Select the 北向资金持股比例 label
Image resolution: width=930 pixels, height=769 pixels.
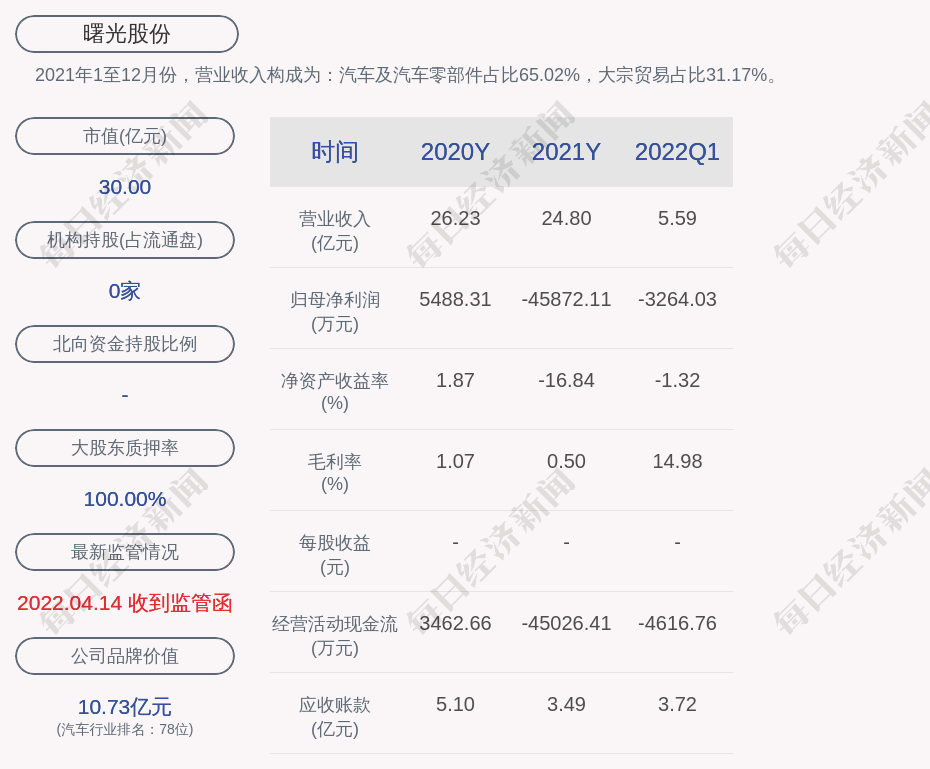(125, 344)
